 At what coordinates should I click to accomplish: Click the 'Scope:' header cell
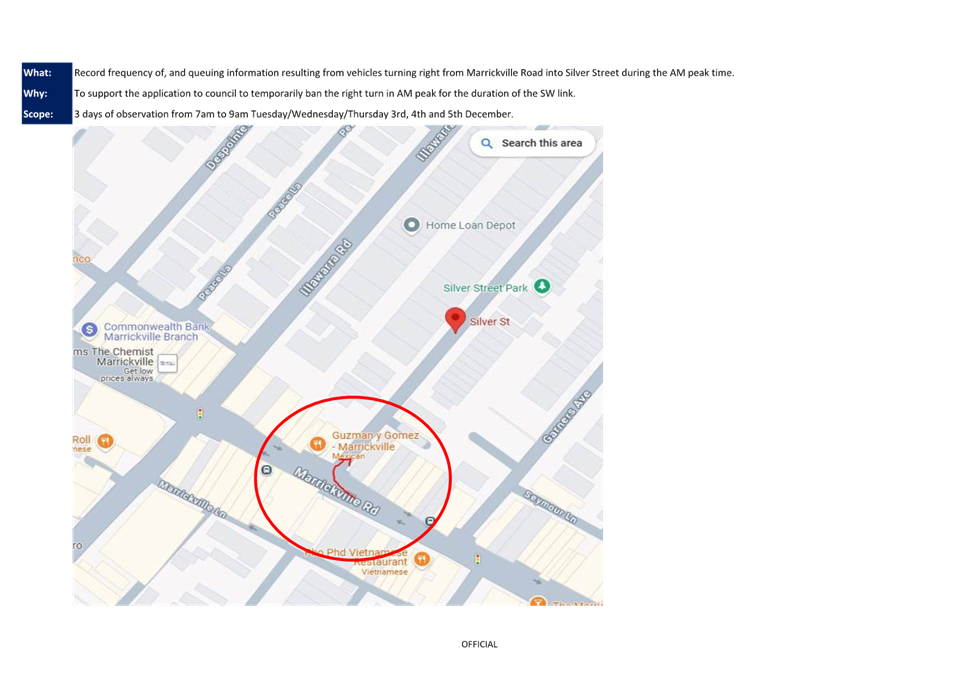tap(47, 115)
